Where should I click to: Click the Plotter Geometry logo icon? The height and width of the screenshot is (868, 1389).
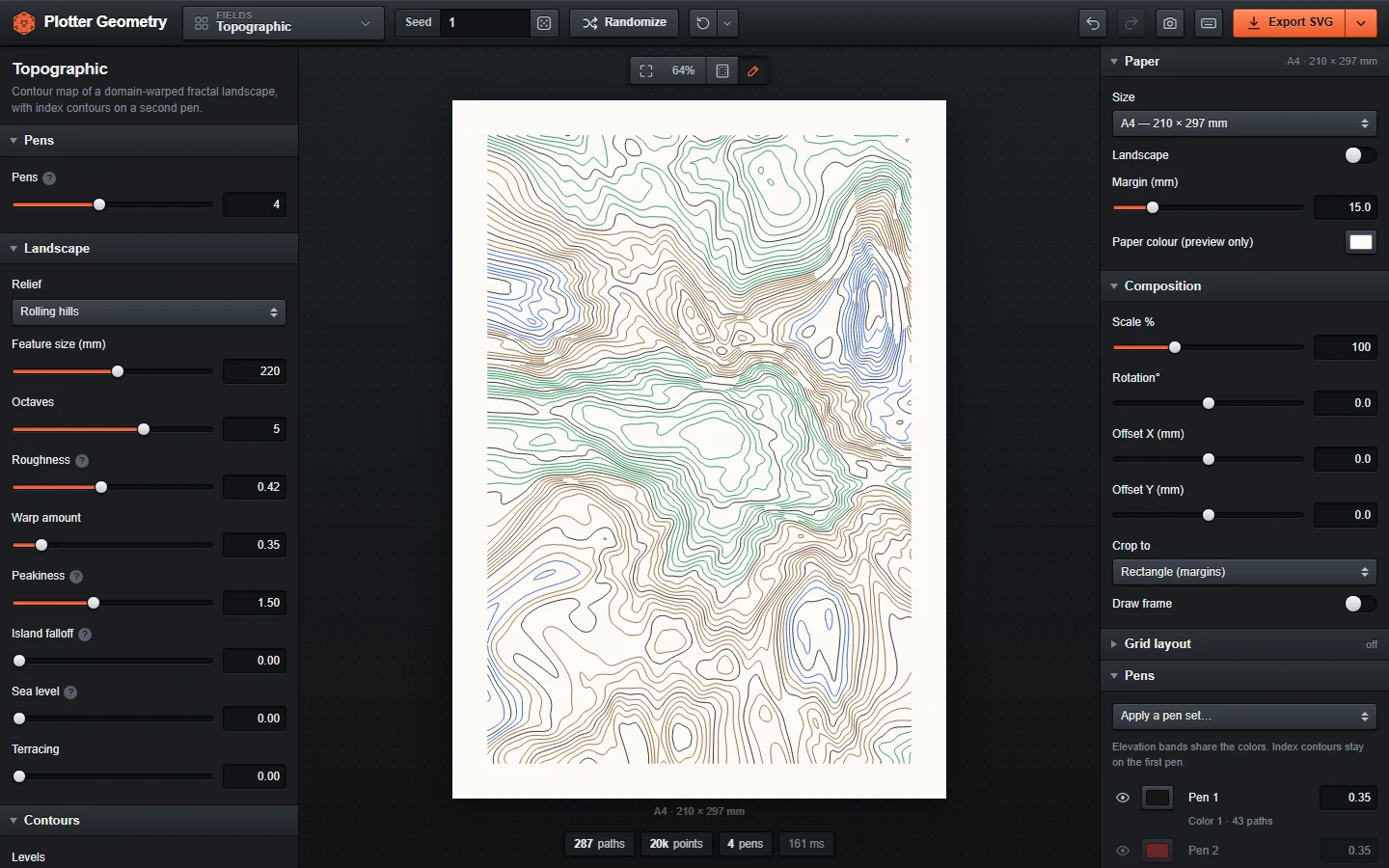(x=24, y=22)
